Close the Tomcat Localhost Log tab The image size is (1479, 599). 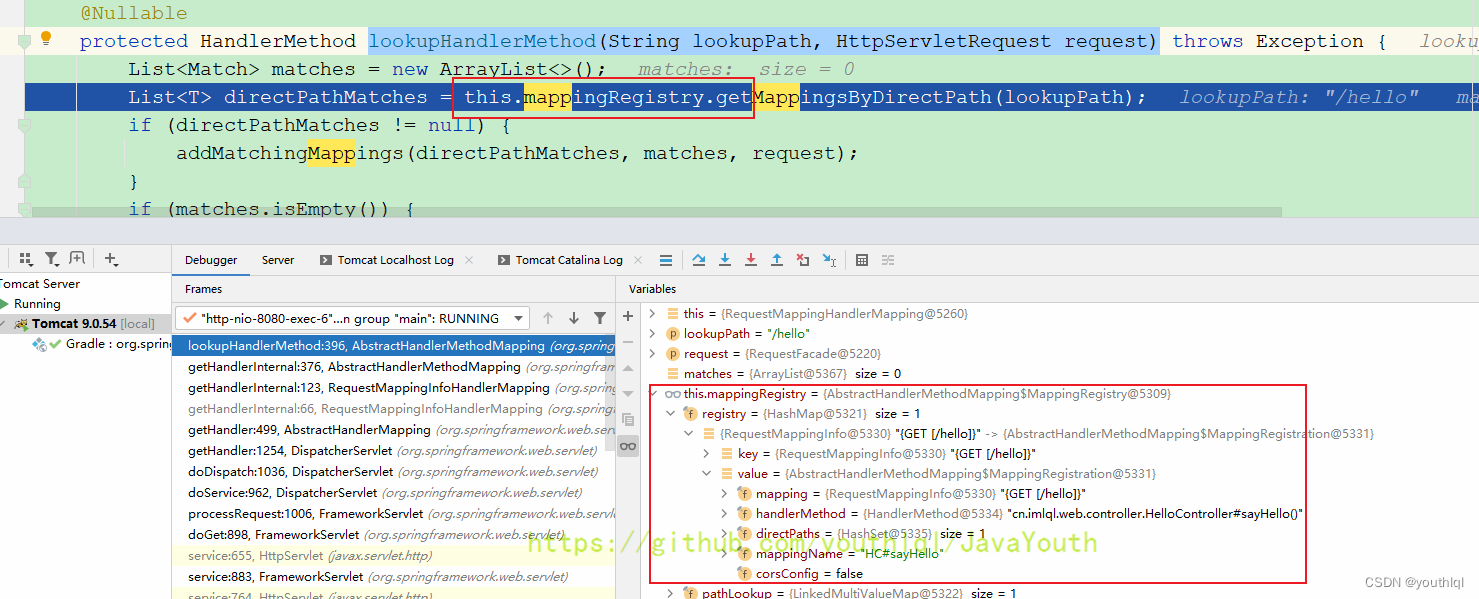click(470, 260)
